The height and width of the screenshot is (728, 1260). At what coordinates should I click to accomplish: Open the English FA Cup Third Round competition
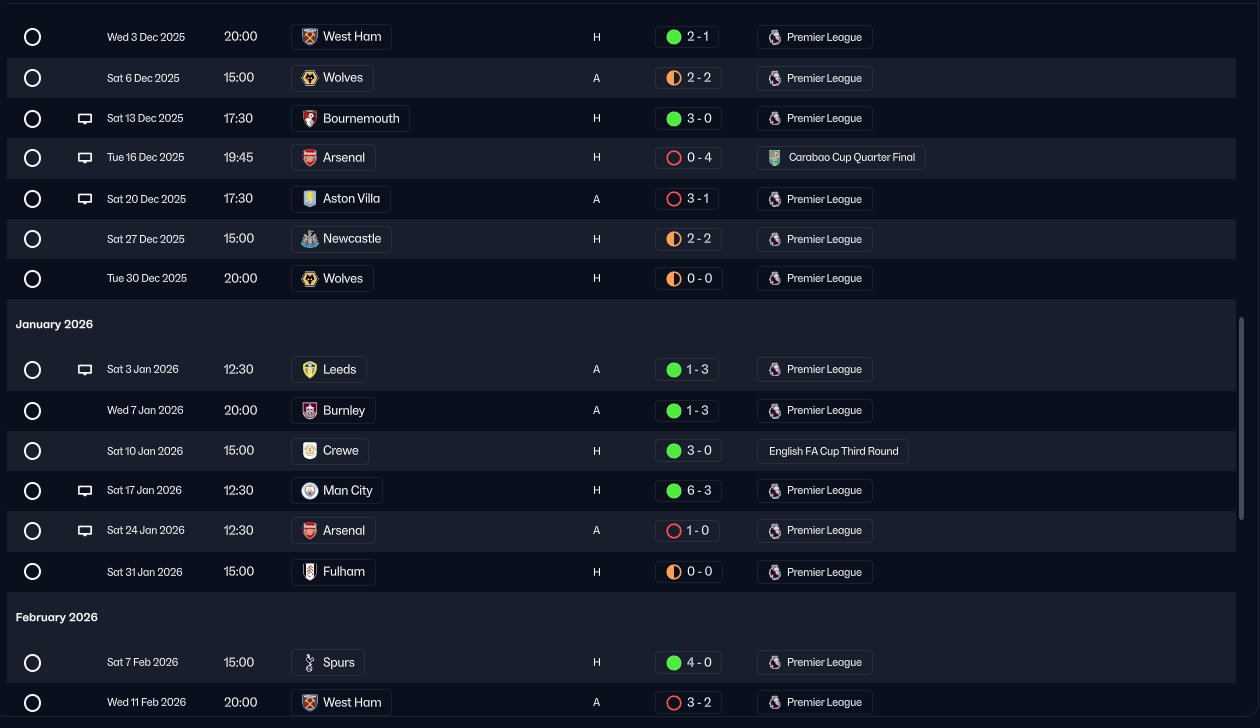point(833,451)
